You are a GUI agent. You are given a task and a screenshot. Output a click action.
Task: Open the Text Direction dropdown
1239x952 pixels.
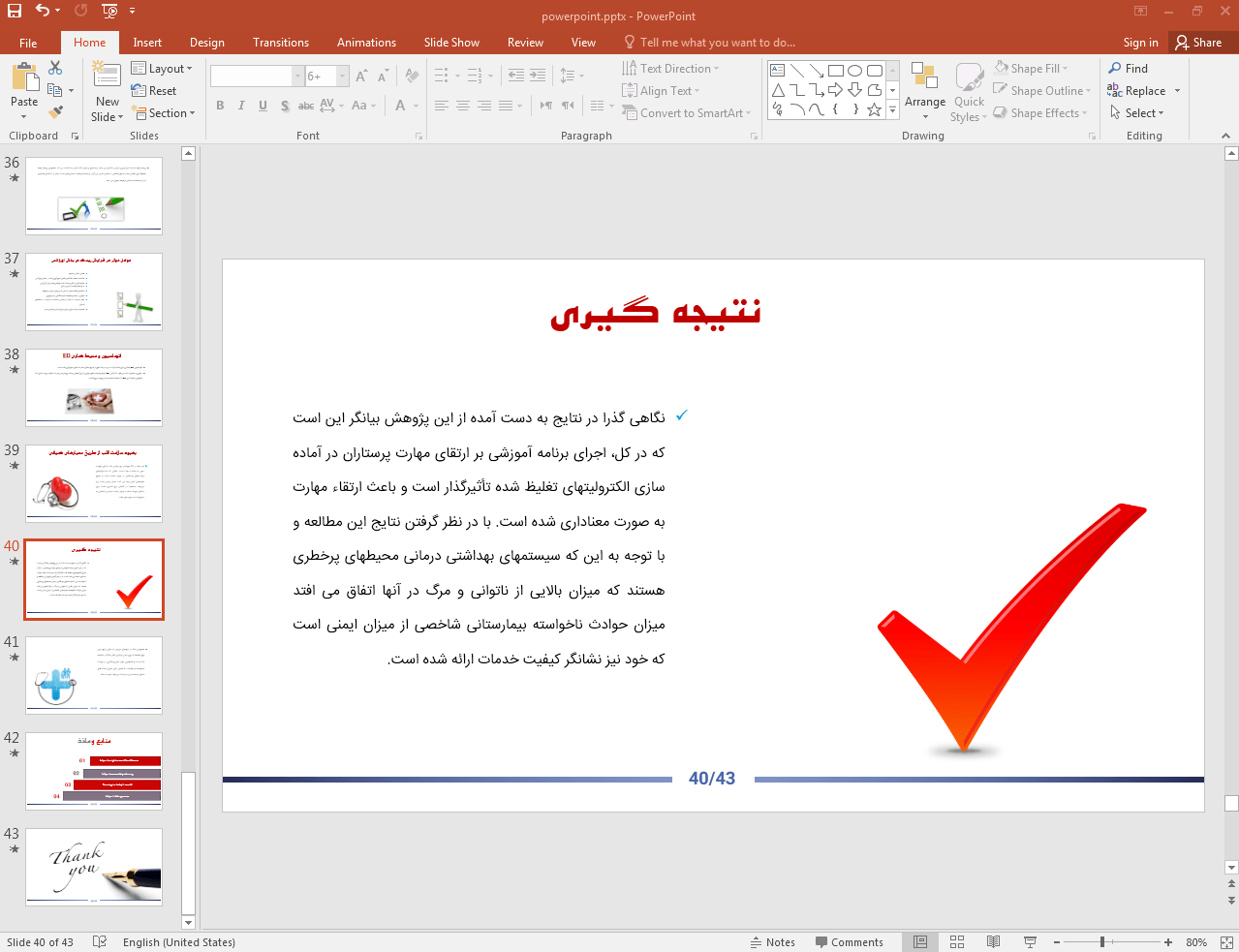pyautogui.click(x=670, y=69)
